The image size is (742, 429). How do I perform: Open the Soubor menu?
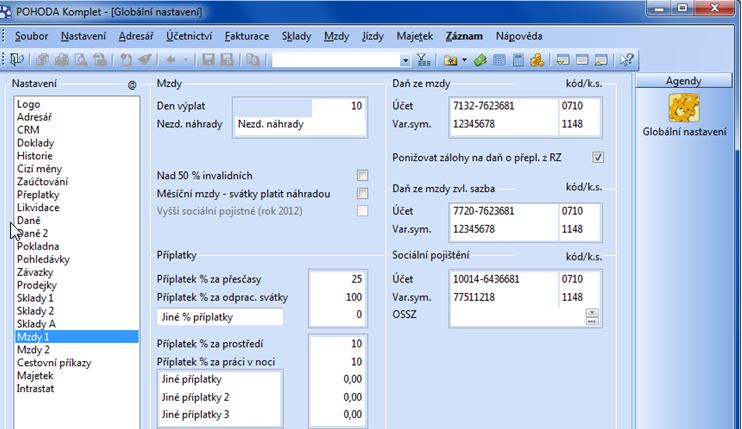(31, 36)
